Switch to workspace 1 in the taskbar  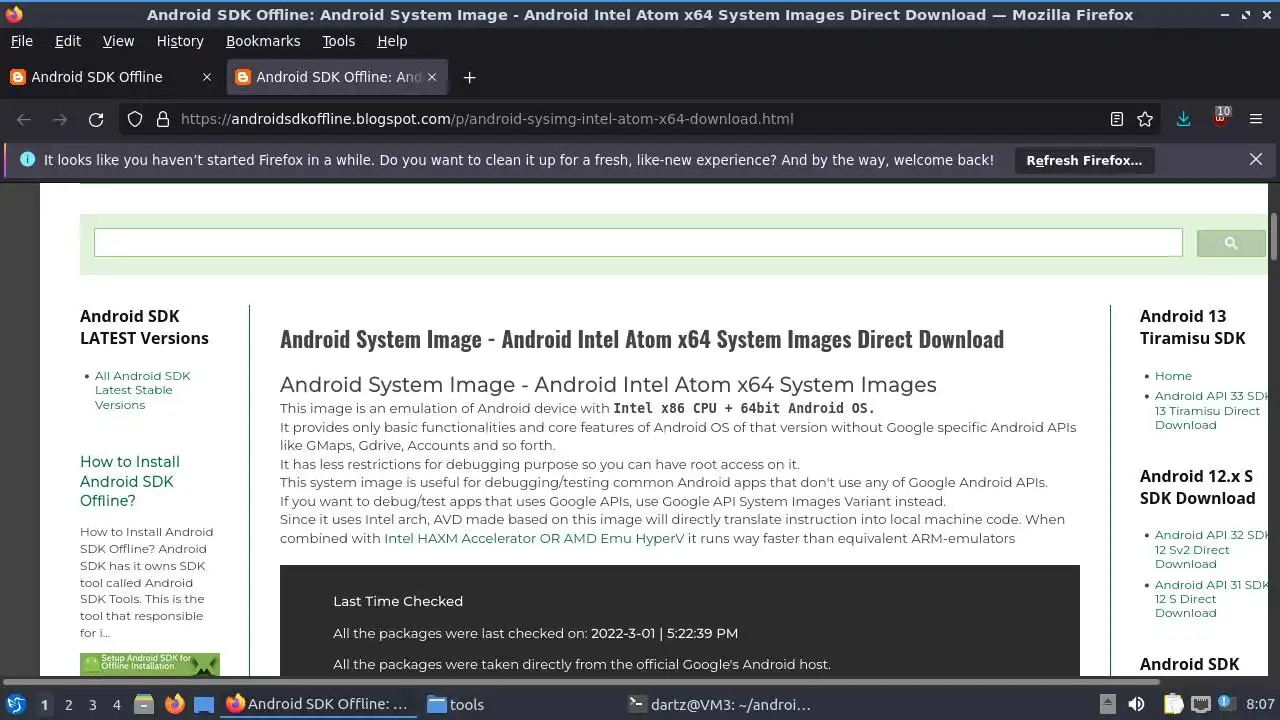(44, 704)
